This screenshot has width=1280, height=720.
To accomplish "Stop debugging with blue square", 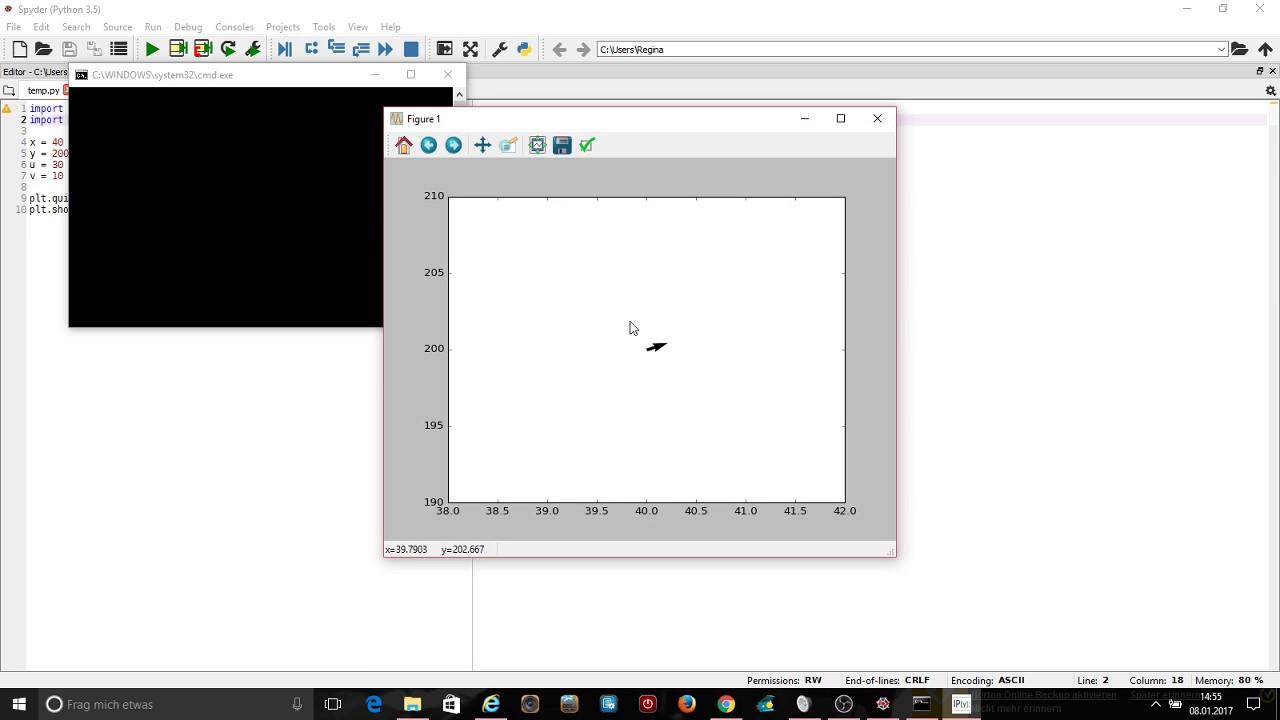I will (411, 49).
